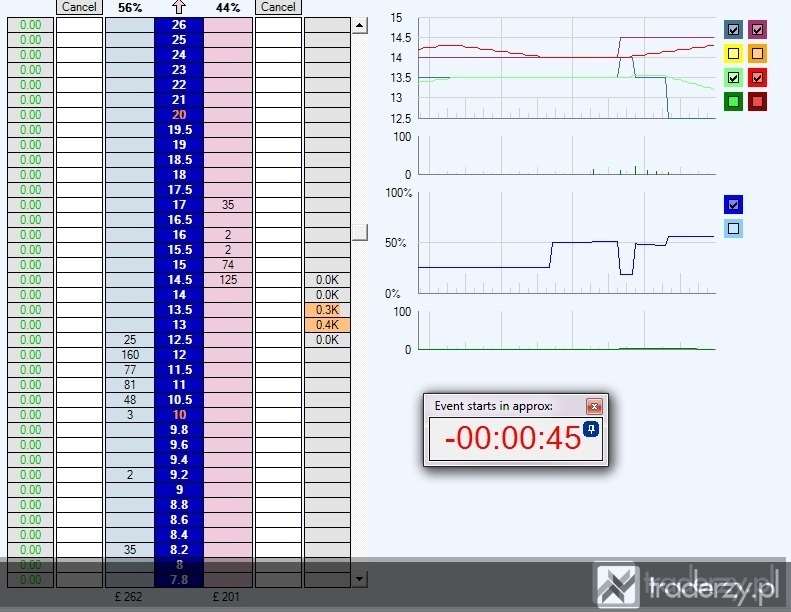Click back amount 3 at price 10
Viewport: 791px width, 612px height.
(130, 415)
